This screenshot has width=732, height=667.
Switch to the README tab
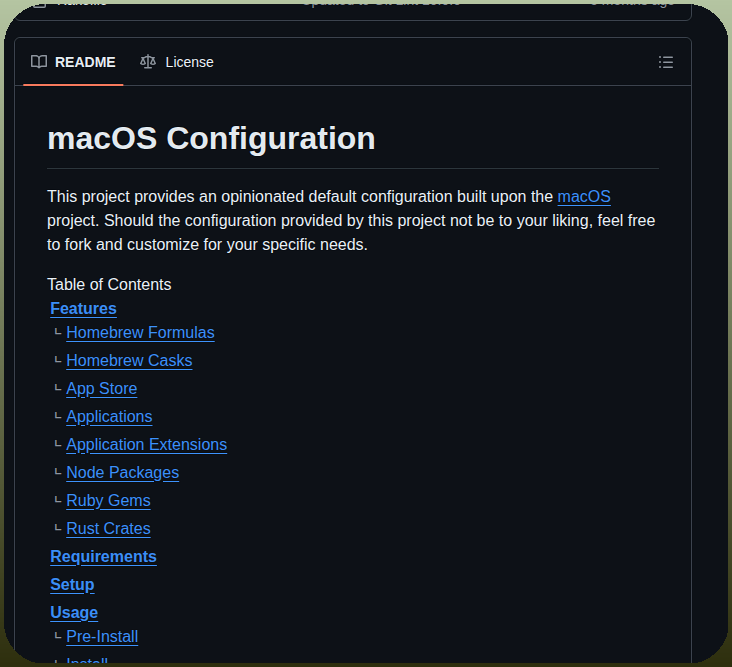point(73,62)
